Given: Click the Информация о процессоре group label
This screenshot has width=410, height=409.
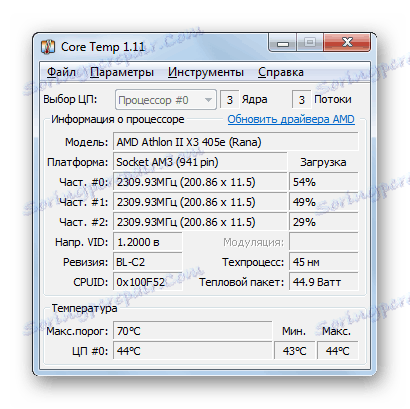Looking at the screenshot, I should [117, 119].
